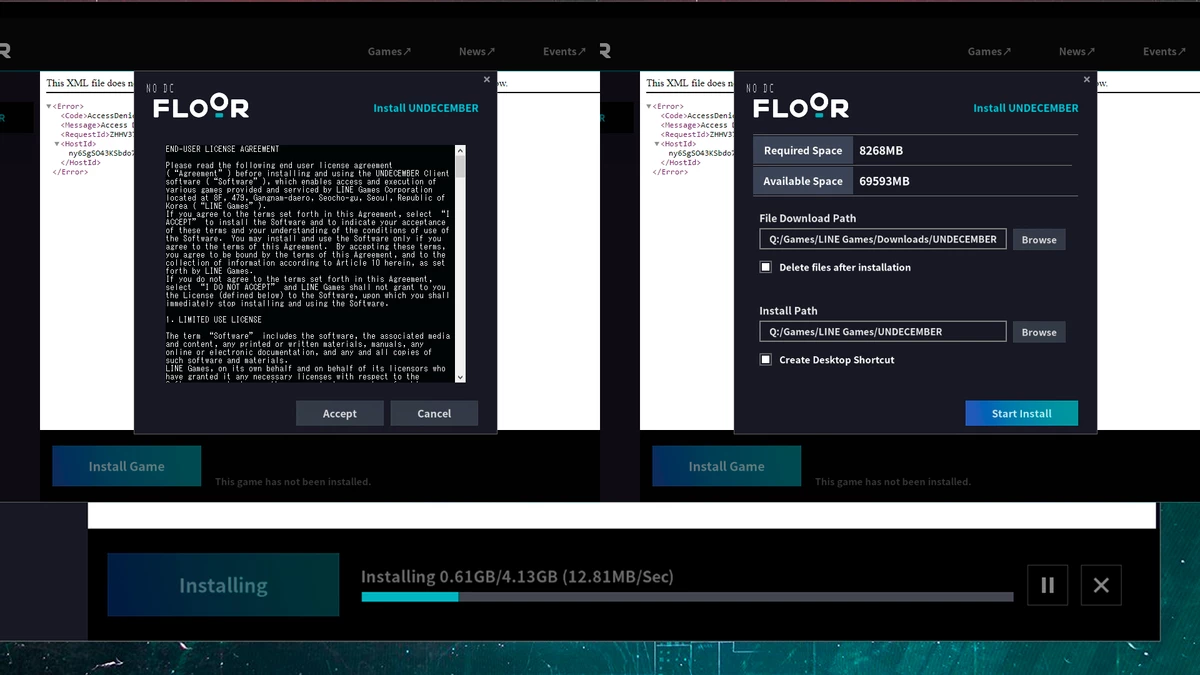Screen dimensions: 1200x675
Task: Click "This game has not been installed." below install path dialog
Action: [893, 482]
